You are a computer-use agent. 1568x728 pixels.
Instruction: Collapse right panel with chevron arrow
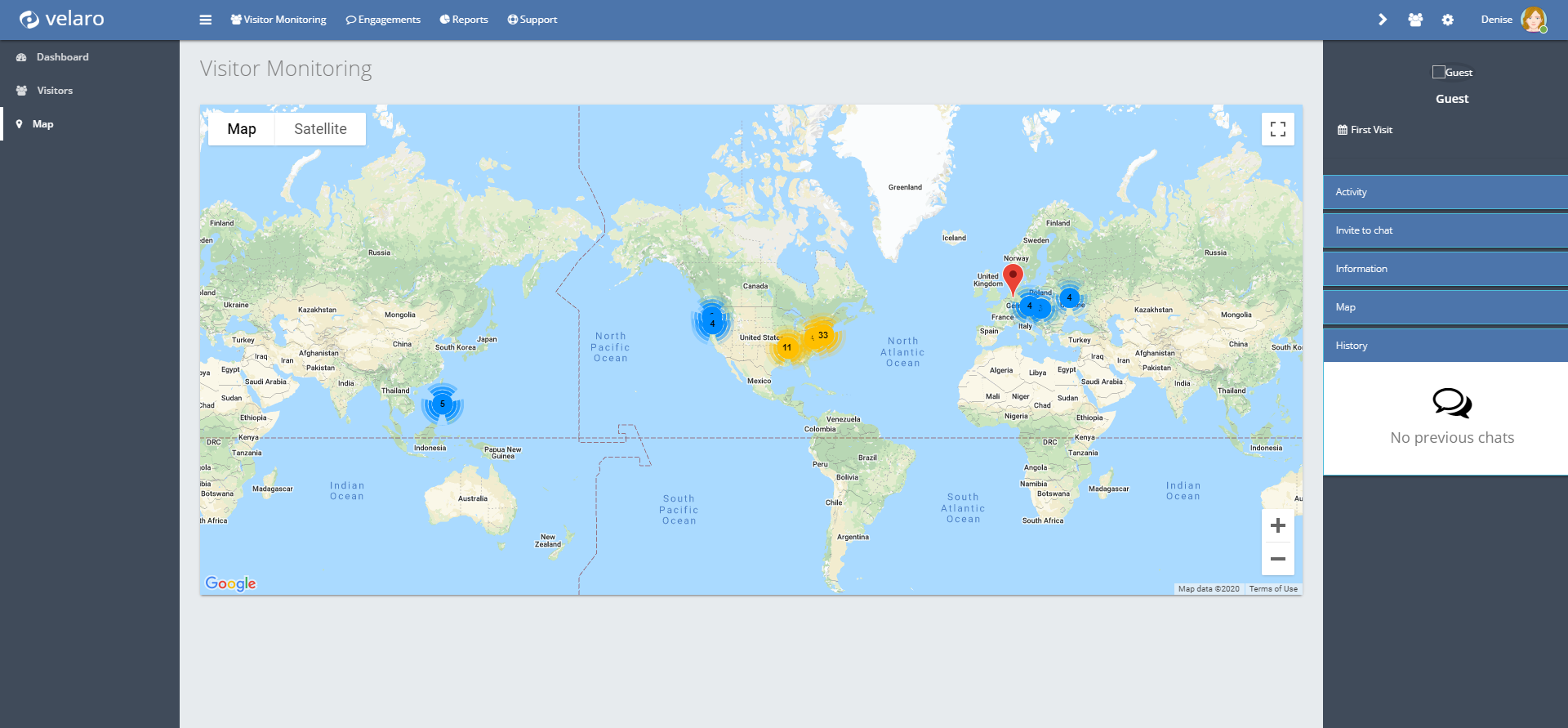(x=1383, y=20)
